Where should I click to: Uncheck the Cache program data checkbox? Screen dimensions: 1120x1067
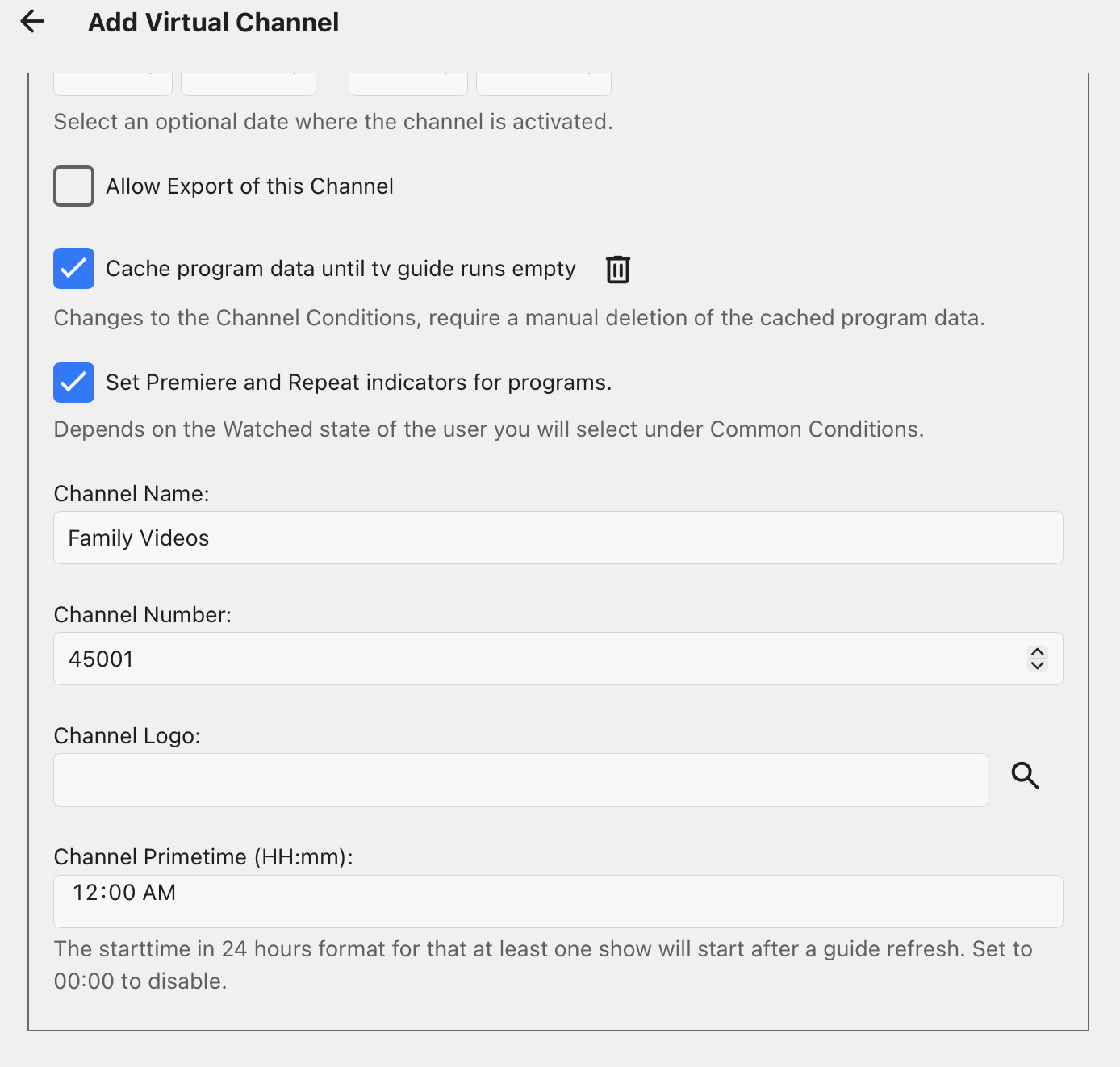tap(73, 269)
